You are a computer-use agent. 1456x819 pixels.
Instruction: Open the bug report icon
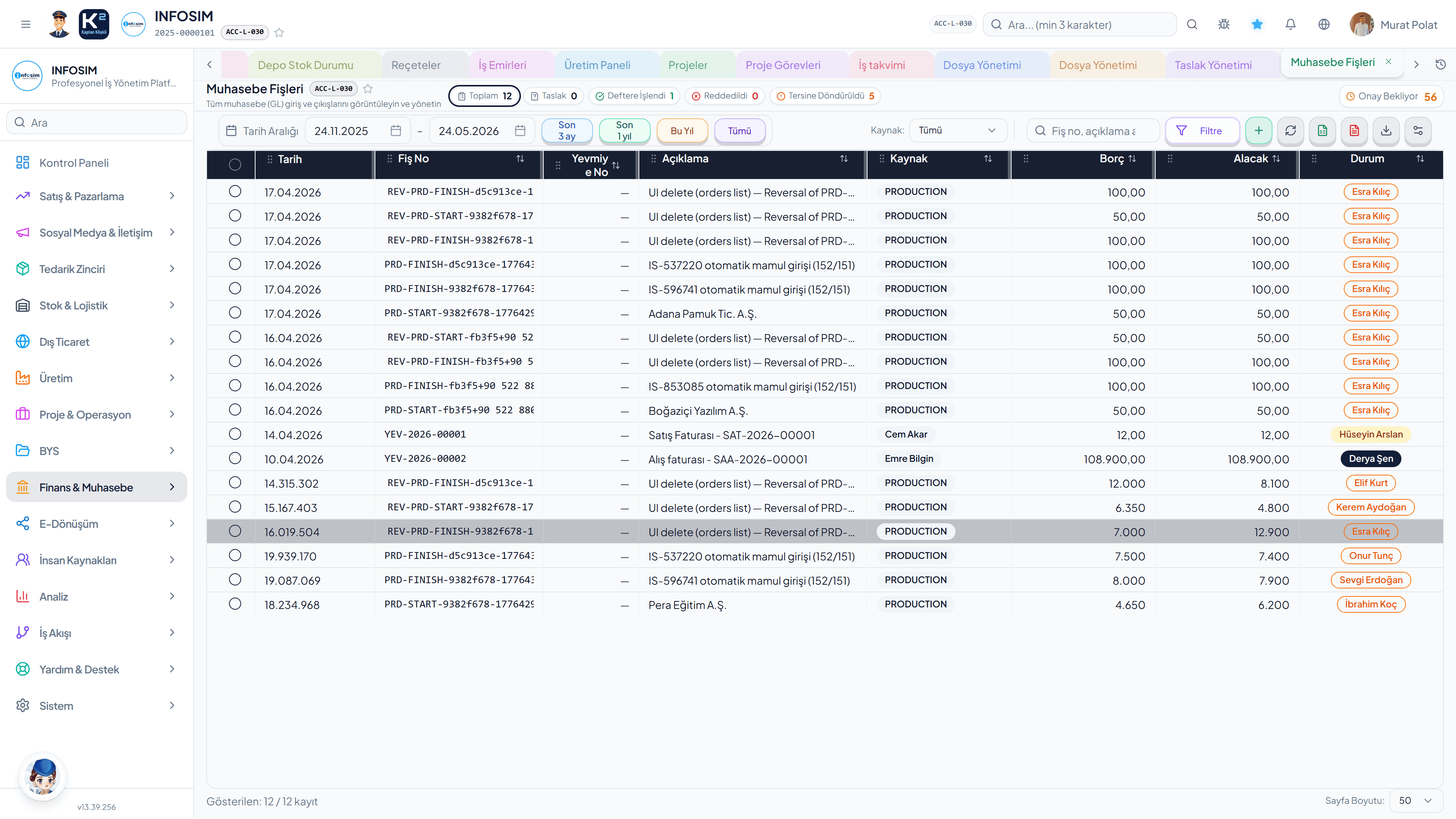[1224, 24]
